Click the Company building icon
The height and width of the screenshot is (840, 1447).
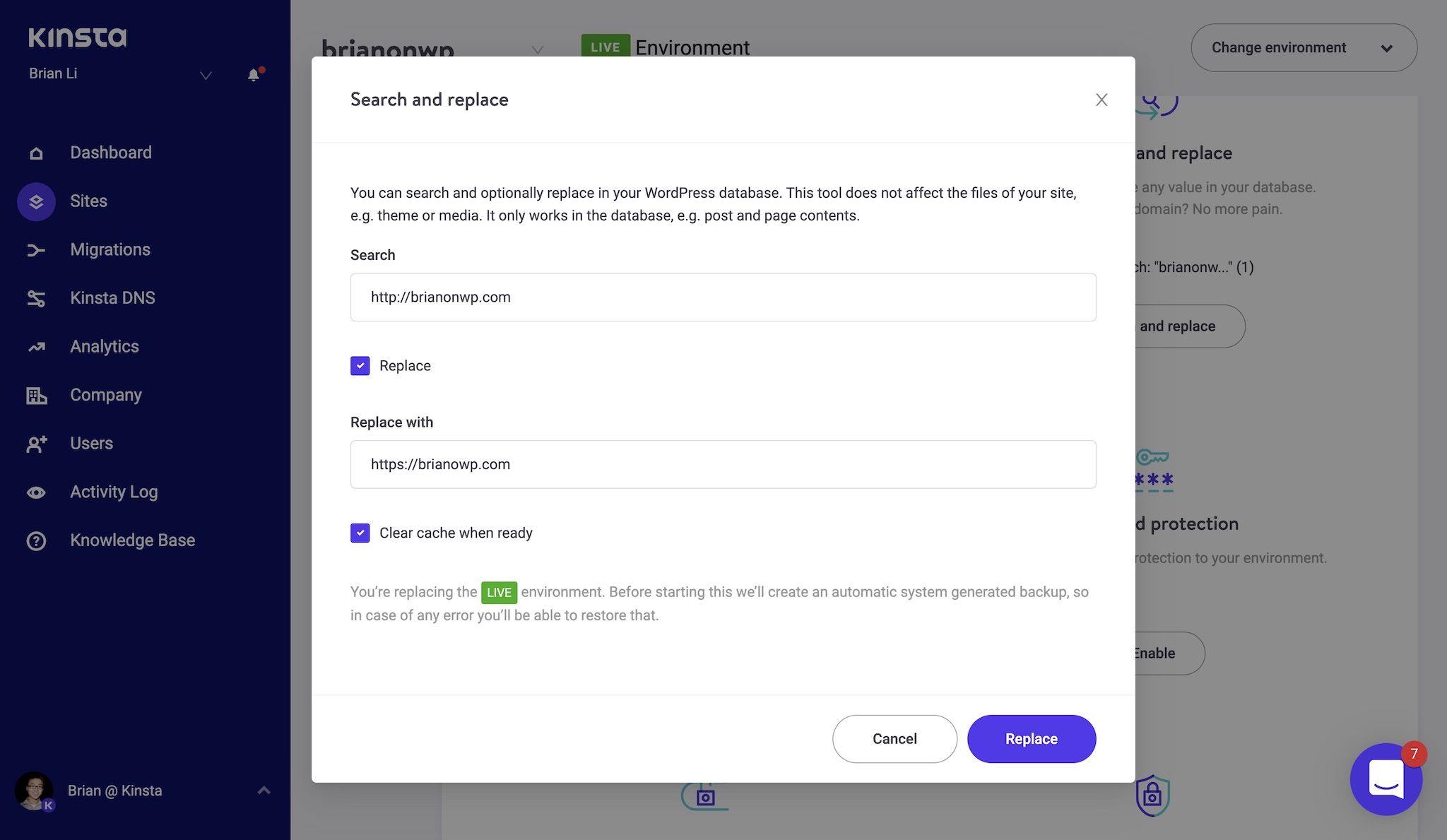pos(36,396)
